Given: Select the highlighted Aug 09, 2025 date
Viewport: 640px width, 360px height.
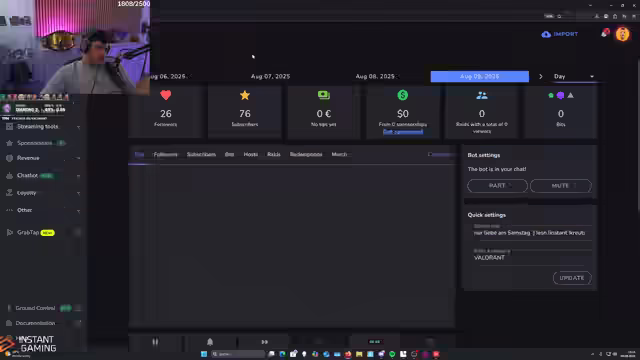Looking at the screenshot, I should (x=480, y=76).
